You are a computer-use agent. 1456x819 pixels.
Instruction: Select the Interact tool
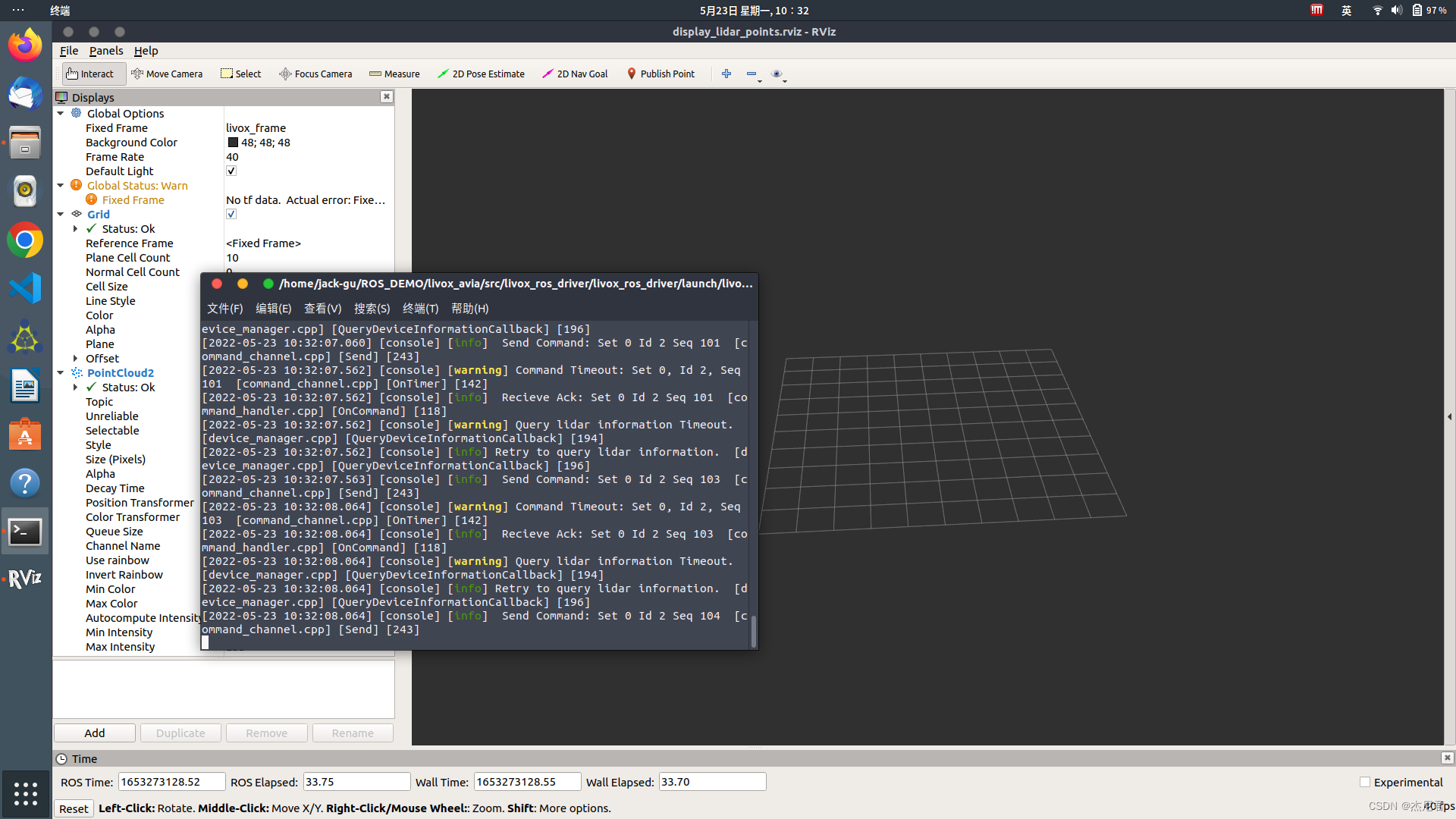tap(89, 74)
